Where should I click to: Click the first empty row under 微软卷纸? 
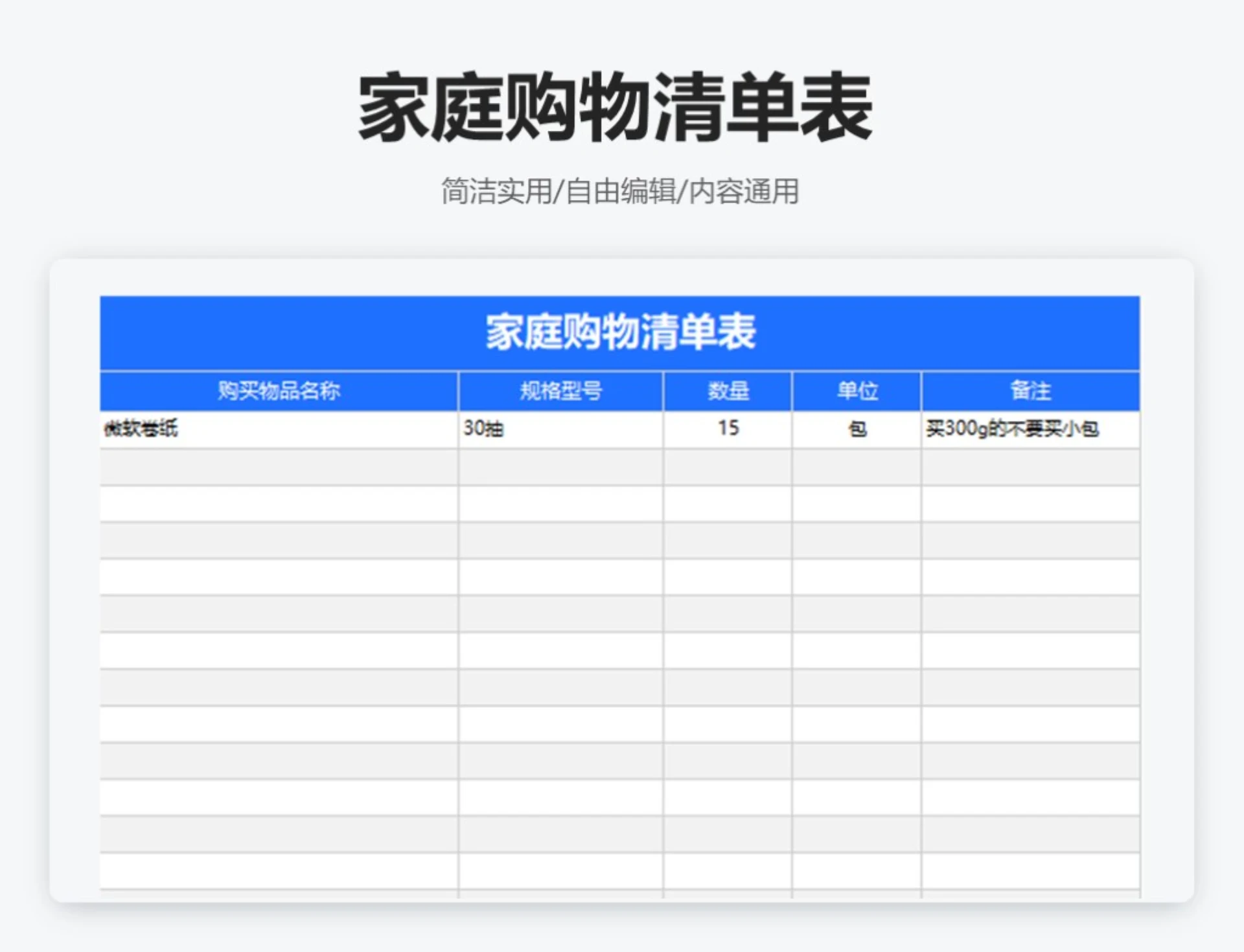pos(279,466)
